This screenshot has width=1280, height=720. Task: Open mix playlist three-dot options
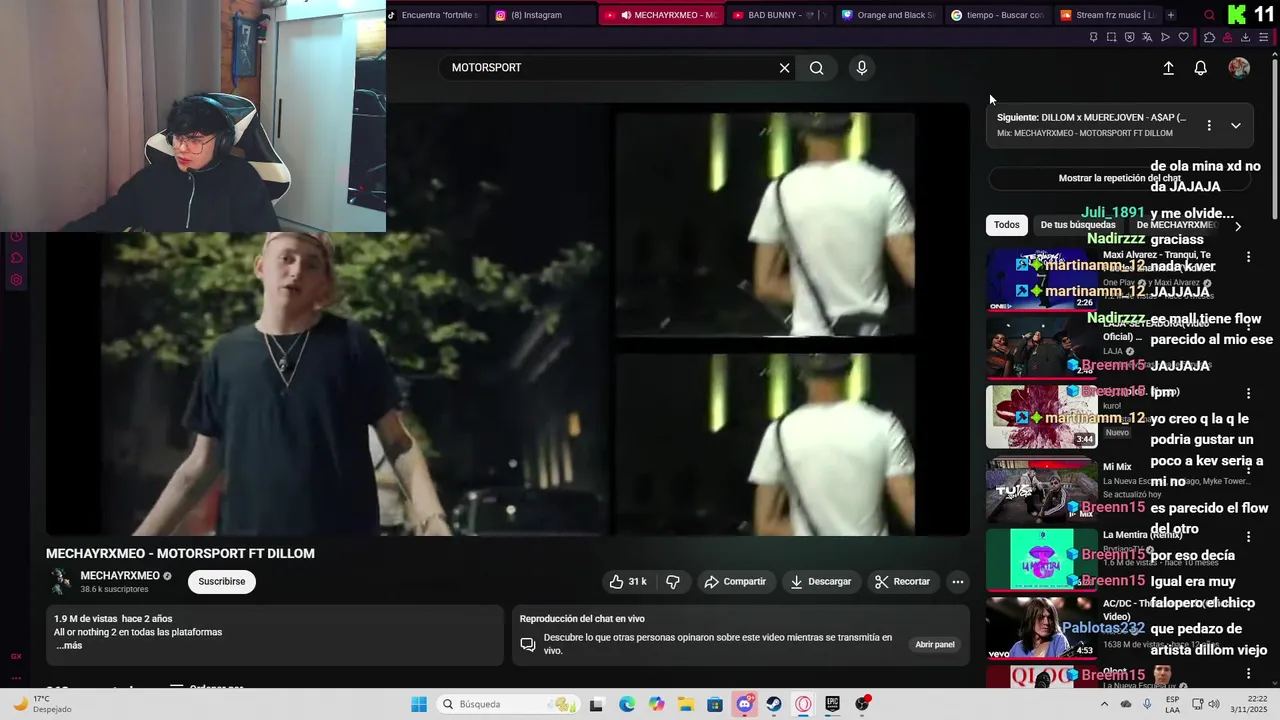point(1209,125)
